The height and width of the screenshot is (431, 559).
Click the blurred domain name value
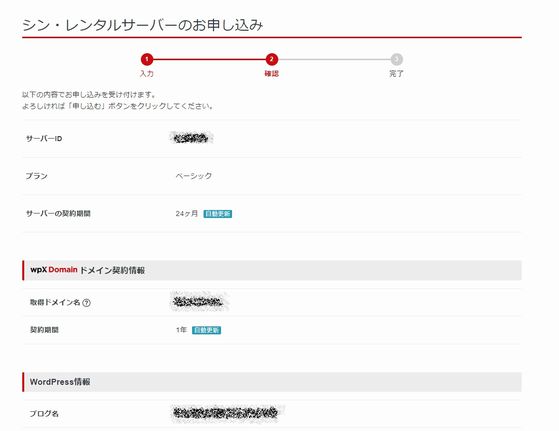[199, 302]
